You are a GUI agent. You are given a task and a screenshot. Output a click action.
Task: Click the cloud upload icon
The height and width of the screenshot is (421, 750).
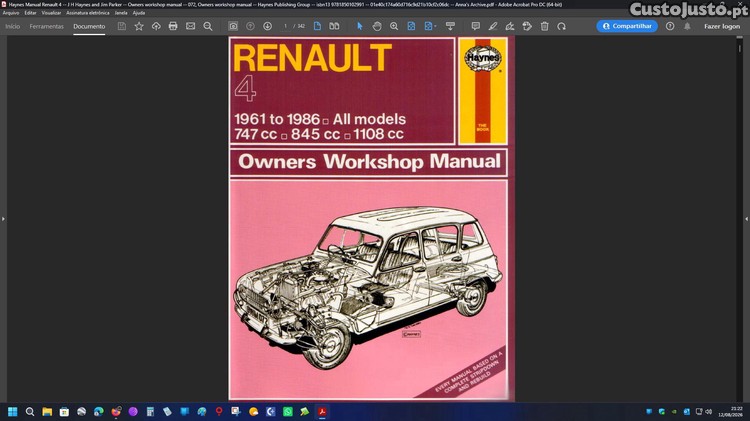pyautogui.click(x=156, y=26)
